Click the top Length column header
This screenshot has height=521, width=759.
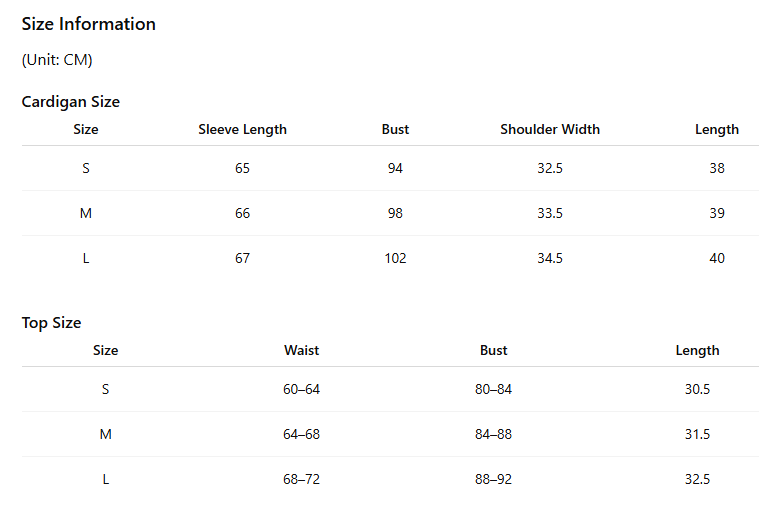pos(698,350)
